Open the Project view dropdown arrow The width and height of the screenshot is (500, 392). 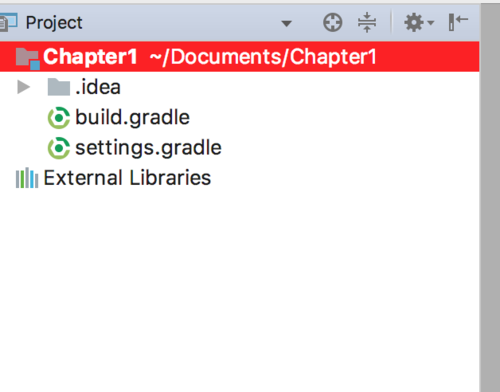(x=286, y=23)
